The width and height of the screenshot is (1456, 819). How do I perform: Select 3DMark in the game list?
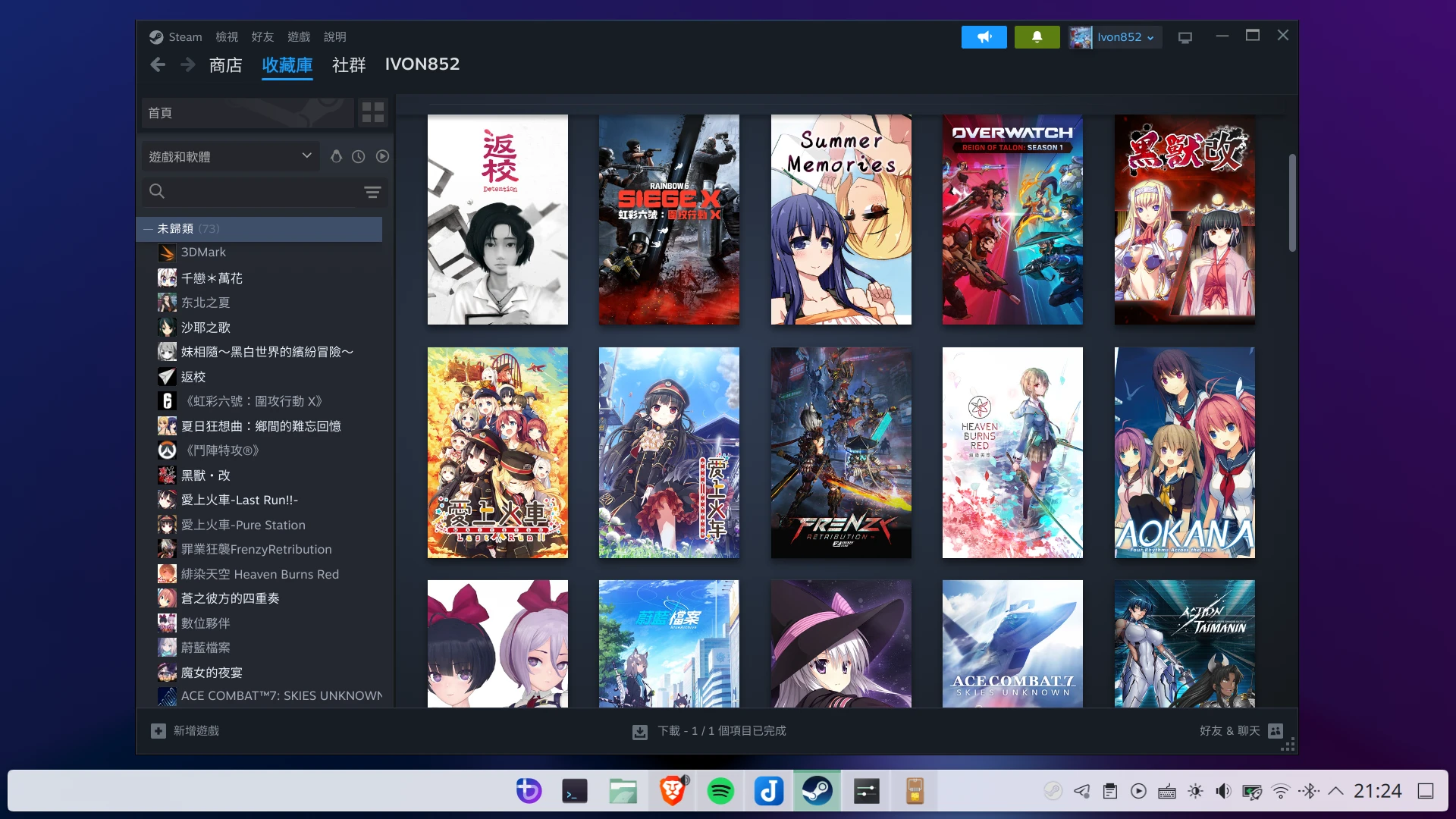[203, 253]
